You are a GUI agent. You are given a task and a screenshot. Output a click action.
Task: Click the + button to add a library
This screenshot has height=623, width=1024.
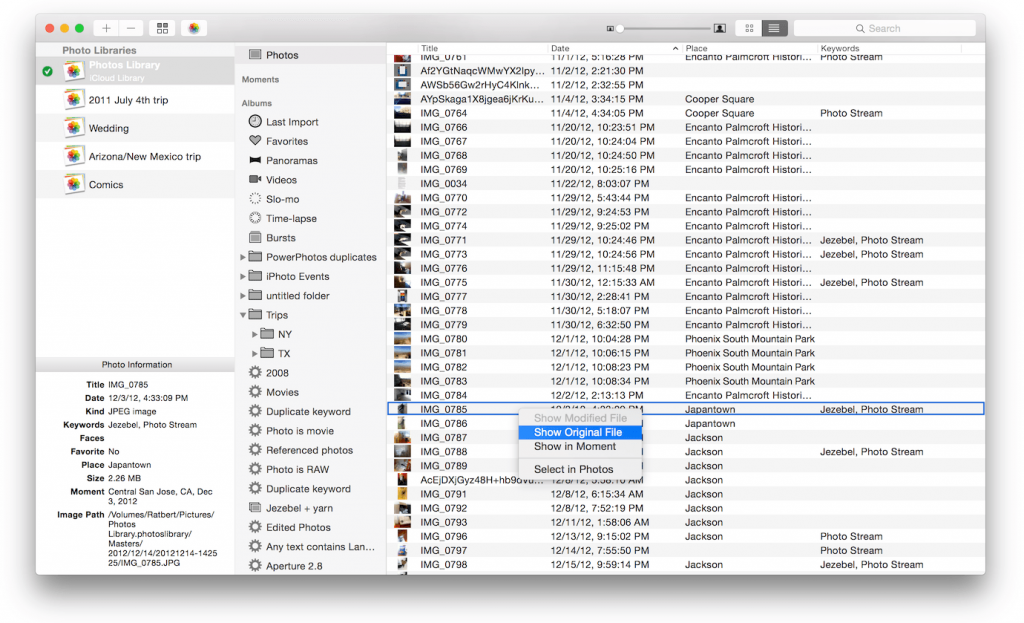[x=106, y=27]
